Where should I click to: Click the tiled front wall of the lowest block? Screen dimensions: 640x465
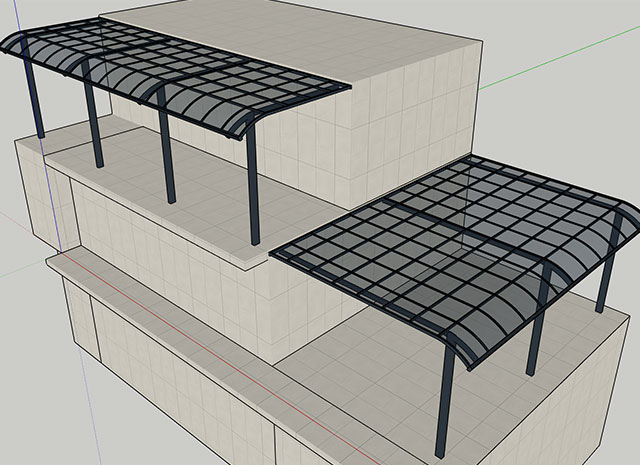180,380
